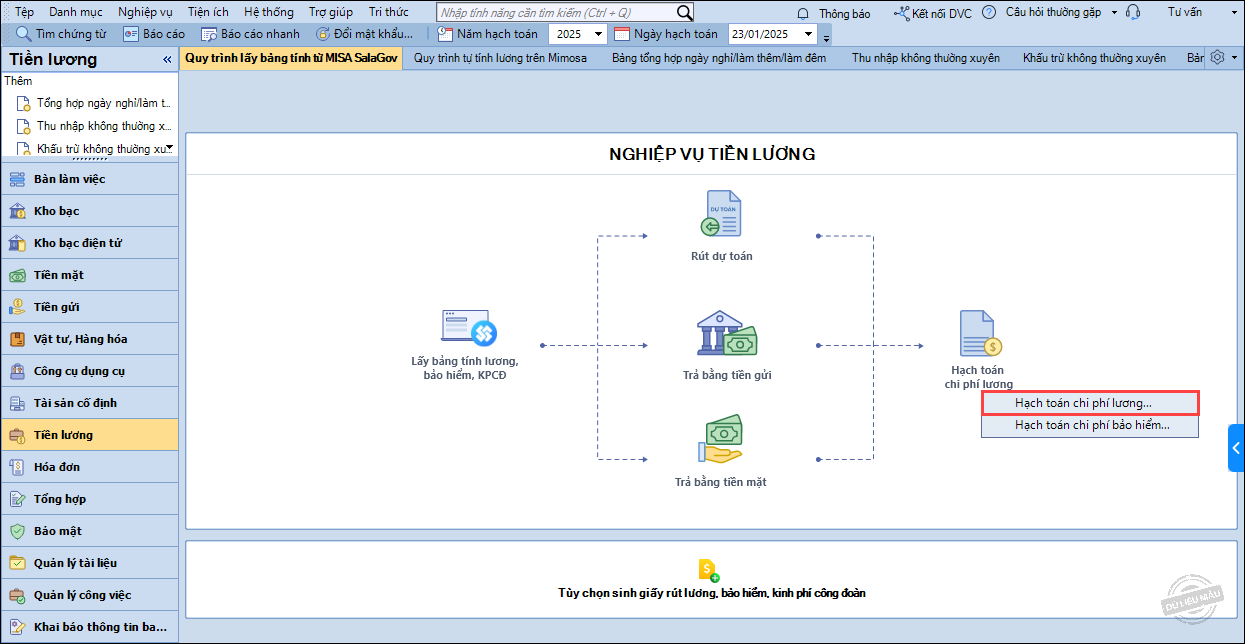
Task: Open the Ngày hạch toán date dropdown
Action: [808, 34]
